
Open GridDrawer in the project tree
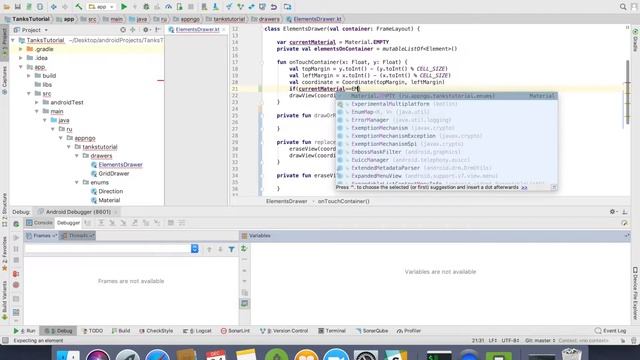click(114, 174)
